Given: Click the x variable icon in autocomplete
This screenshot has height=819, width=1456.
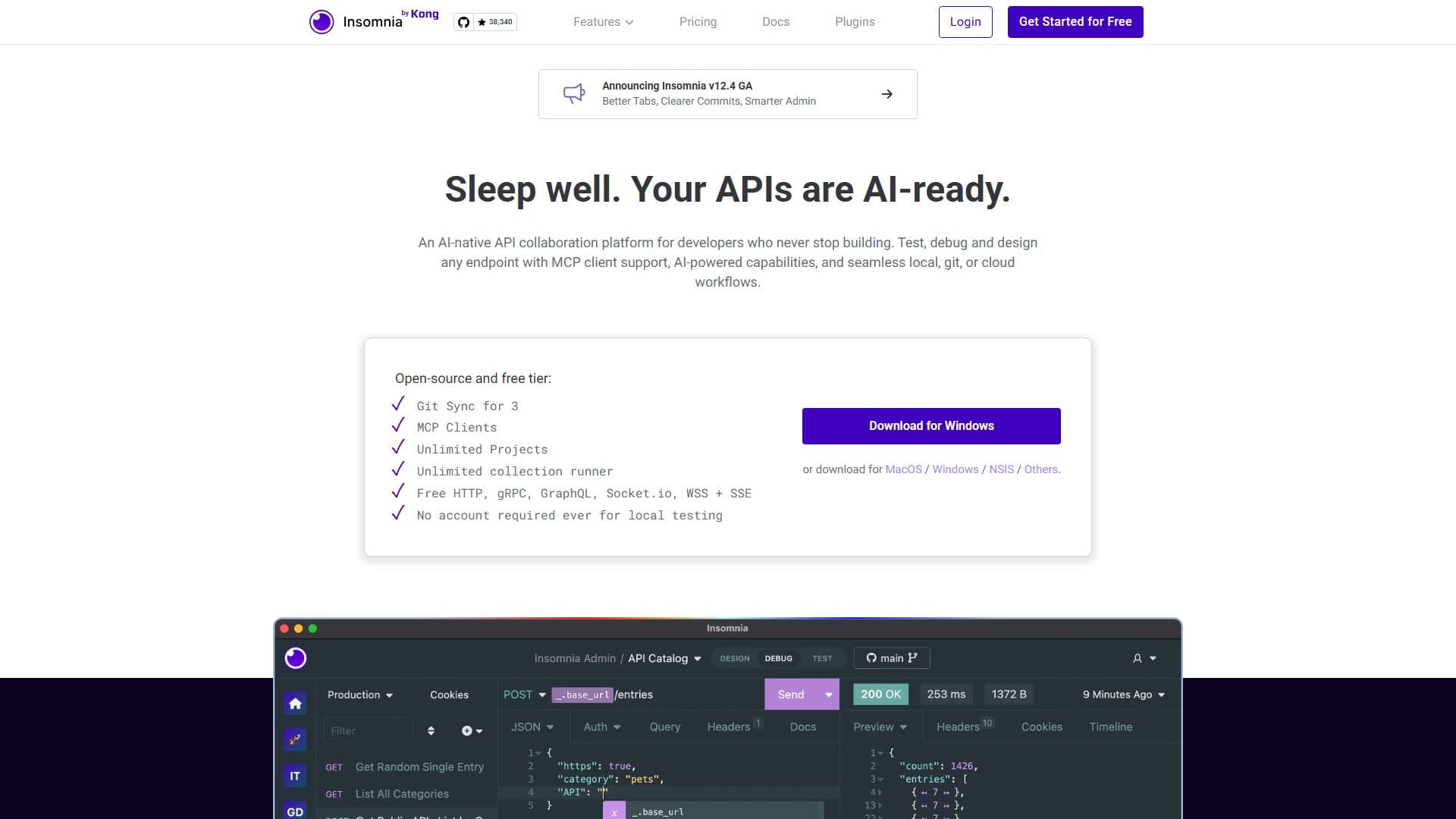Looking at the screenshot, I should [x=614, y=811].
